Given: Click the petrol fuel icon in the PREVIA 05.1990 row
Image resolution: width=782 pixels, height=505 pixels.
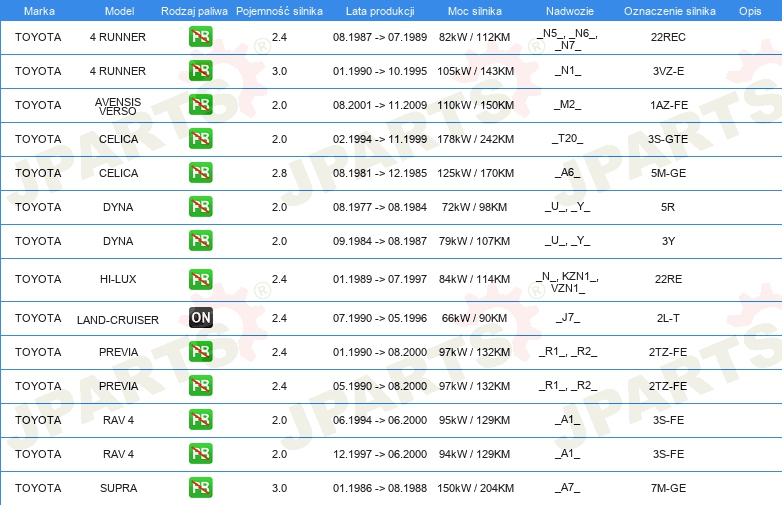Looking at the screenshot, I should [200, 385].
